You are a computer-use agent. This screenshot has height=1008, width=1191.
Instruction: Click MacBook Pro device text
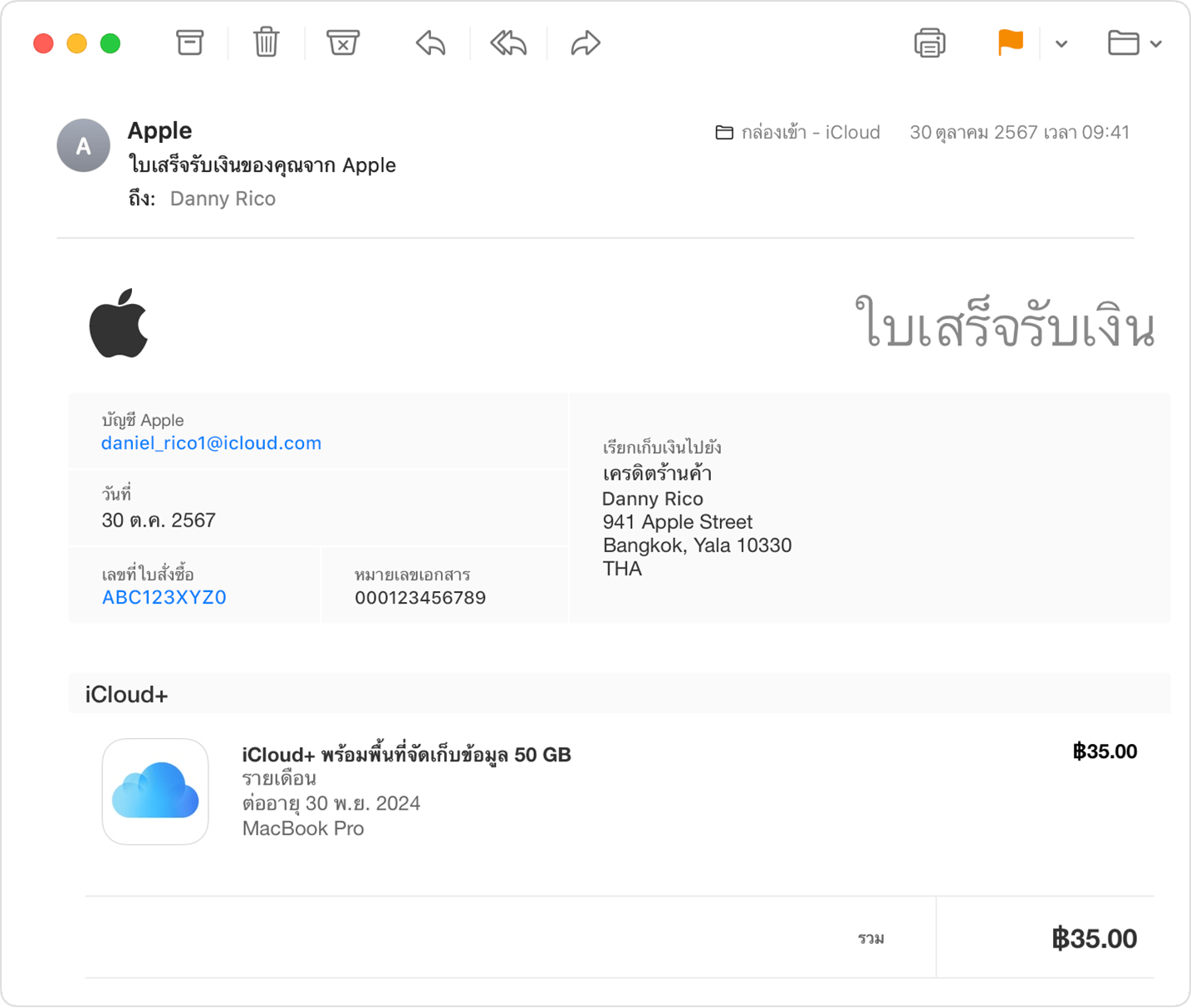click(303, 829)
